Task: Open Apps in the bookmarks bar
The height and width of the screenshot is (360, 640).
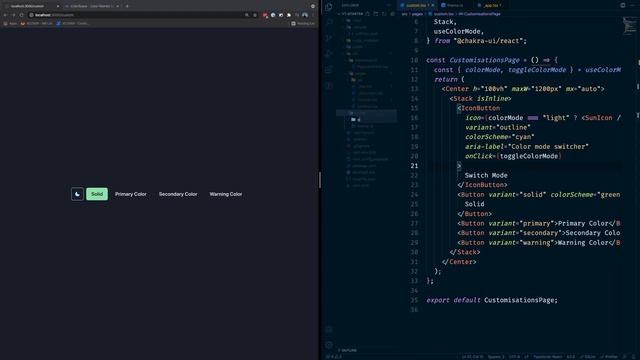Action: [x=11, y=24]
